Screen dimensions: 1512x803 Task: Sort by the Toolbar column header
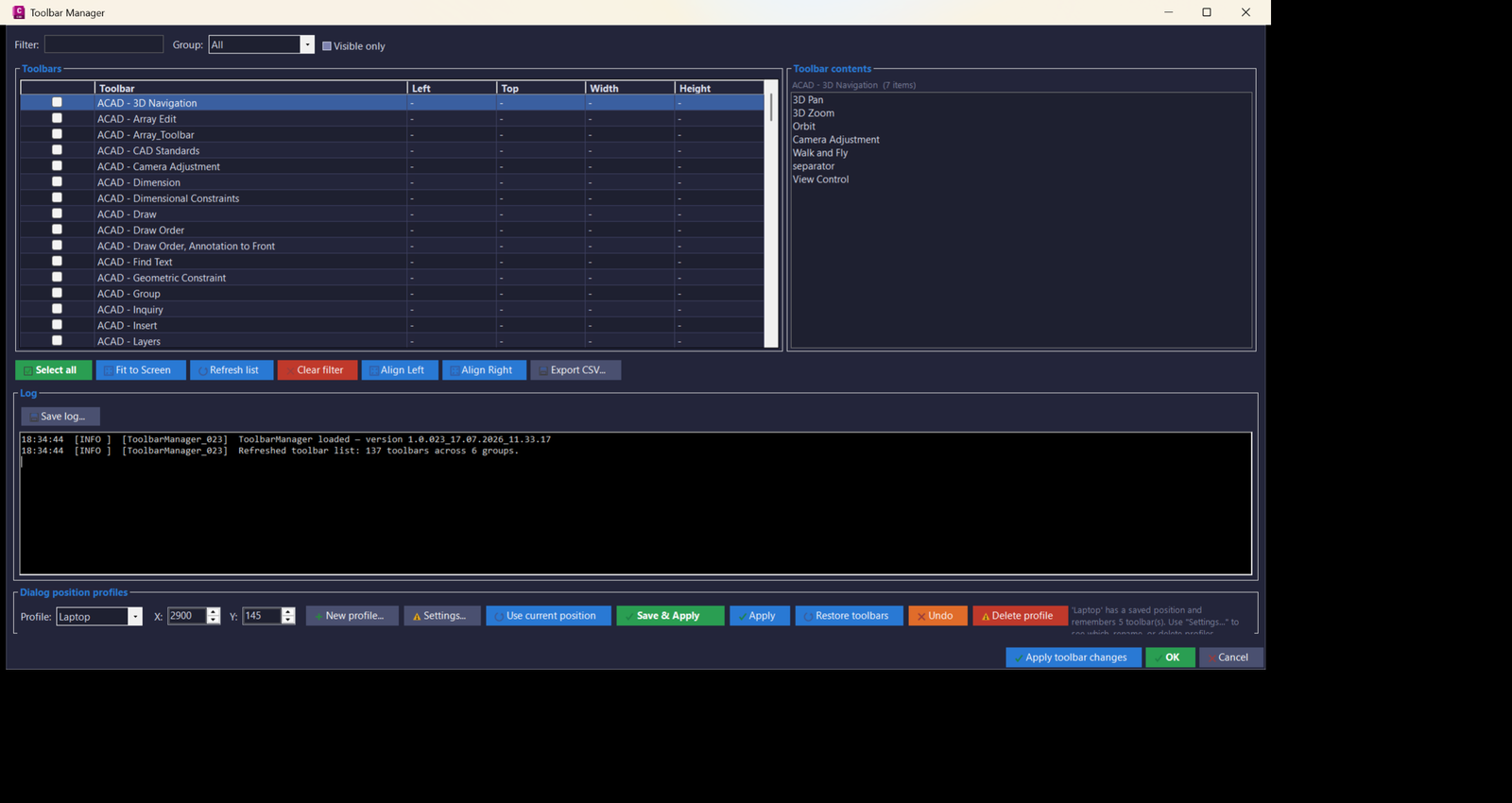tap(250, 88)
